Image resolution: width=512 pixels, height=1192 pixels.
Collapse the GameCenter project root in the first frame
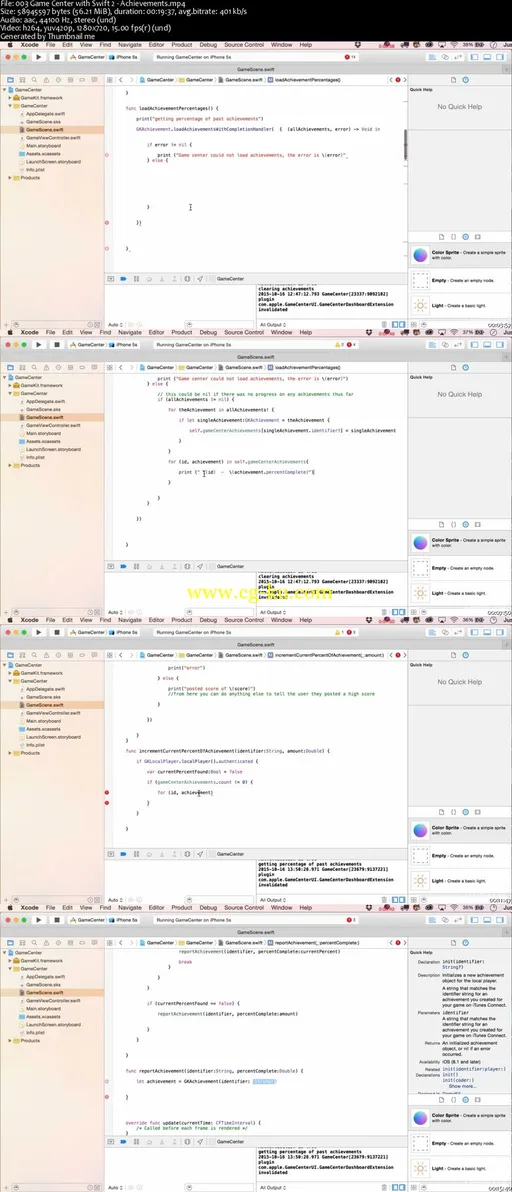pyautogui.click(x=5, y=90)
